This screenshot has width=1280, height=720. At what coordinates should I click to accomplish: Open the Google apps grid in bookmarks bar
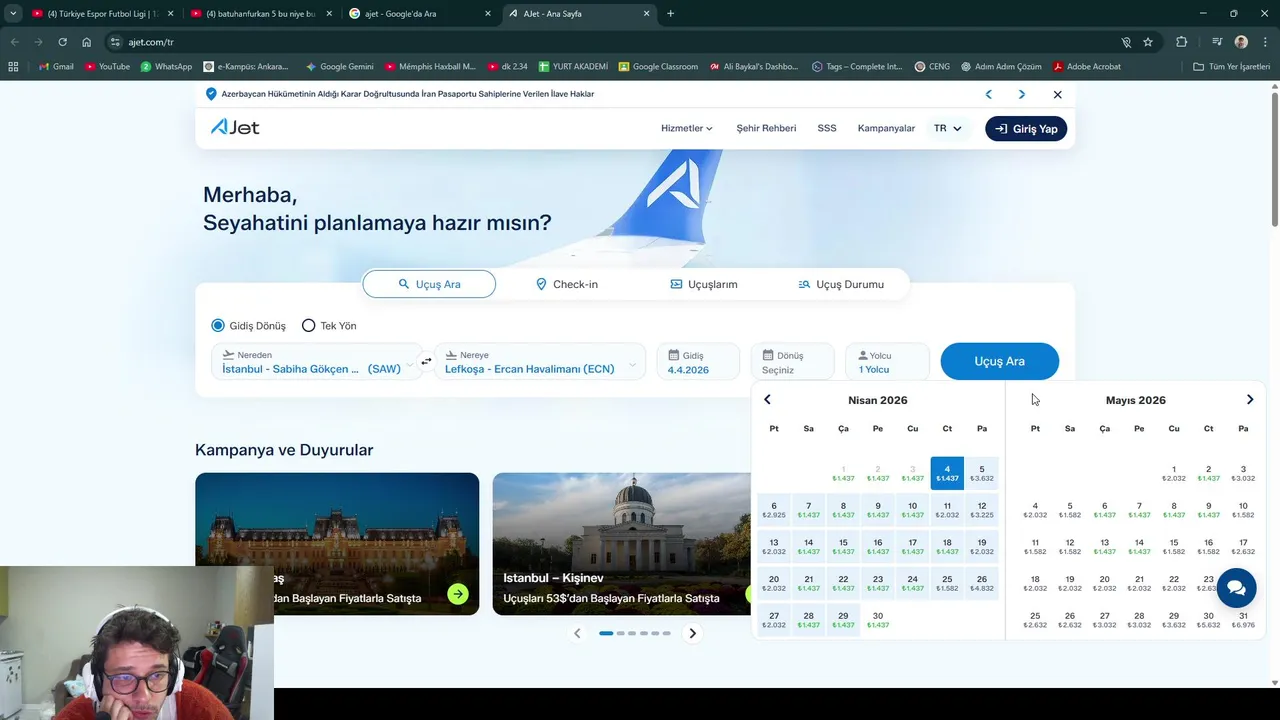point(13,67)
